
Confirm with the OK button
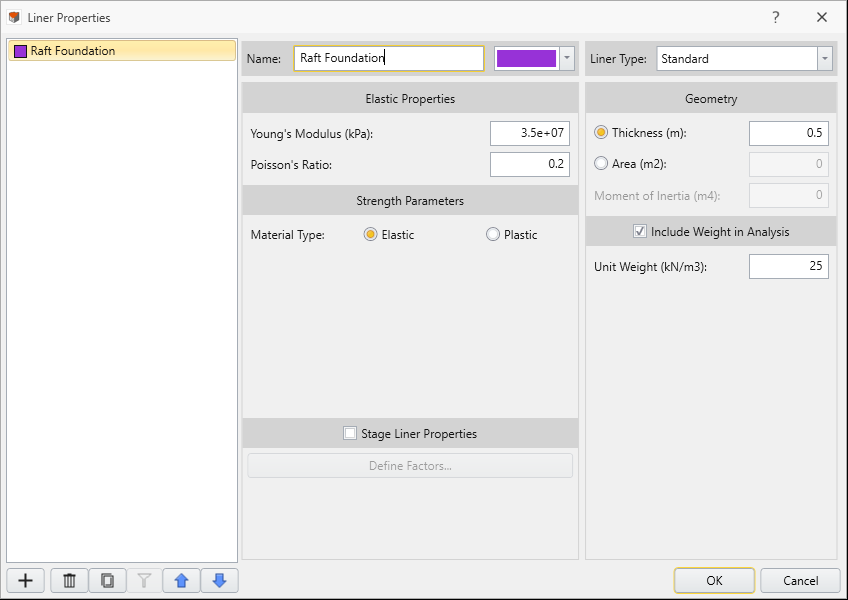coord(714,581)
